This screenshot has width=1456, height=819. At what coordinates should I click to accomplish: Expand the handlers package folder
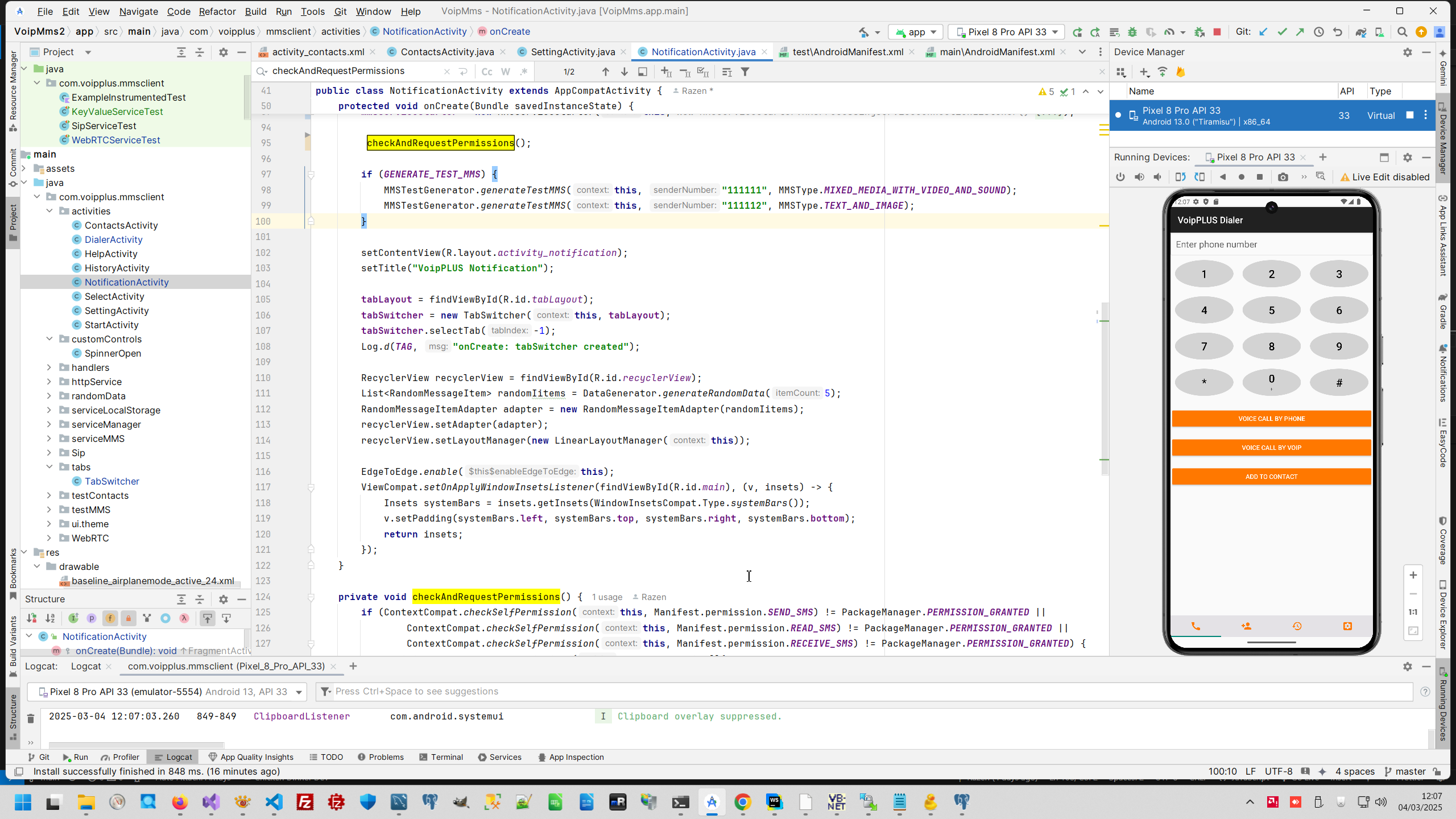49,367
